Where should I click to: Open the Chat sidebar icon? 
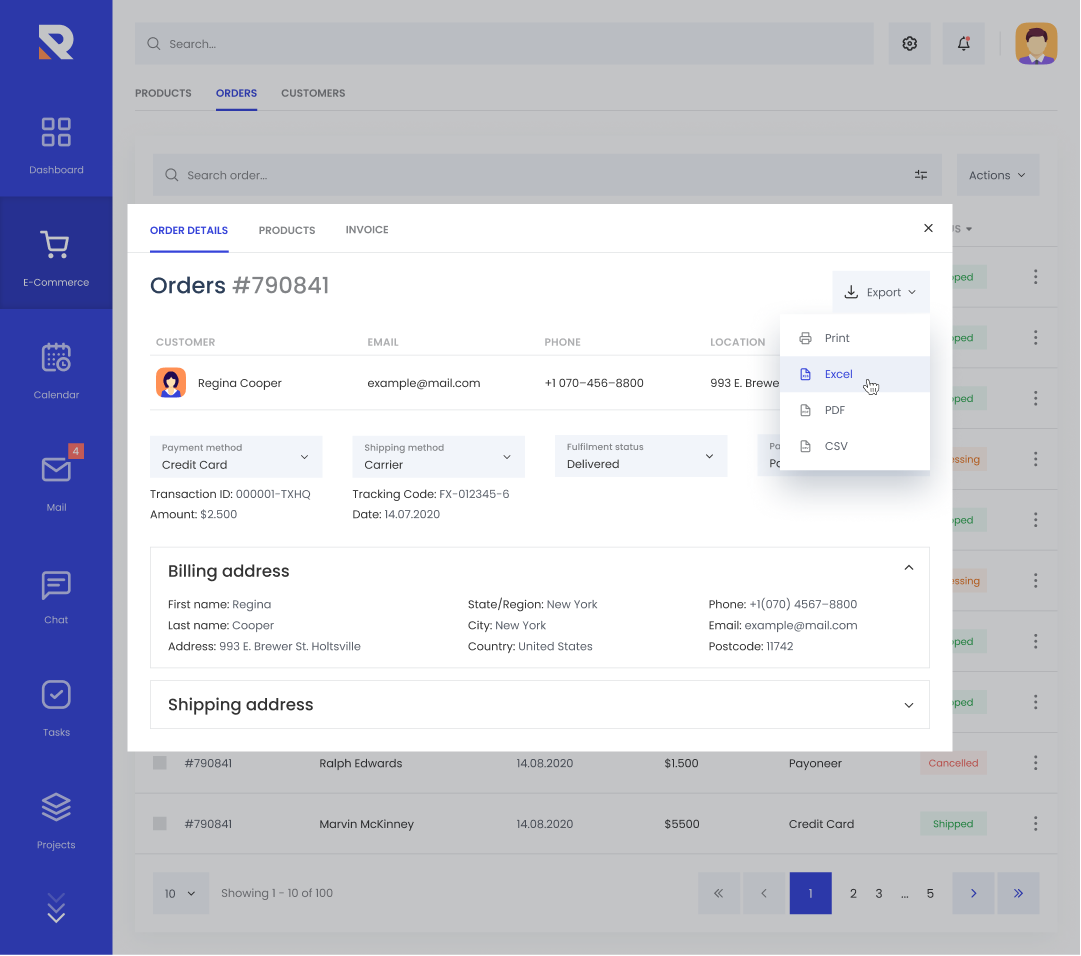point(56,585)
